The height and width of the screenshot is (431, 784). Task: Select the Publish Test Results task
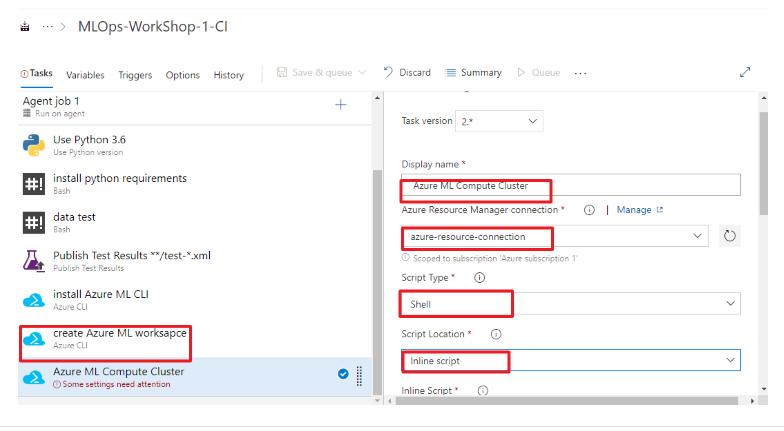[195, 261]
